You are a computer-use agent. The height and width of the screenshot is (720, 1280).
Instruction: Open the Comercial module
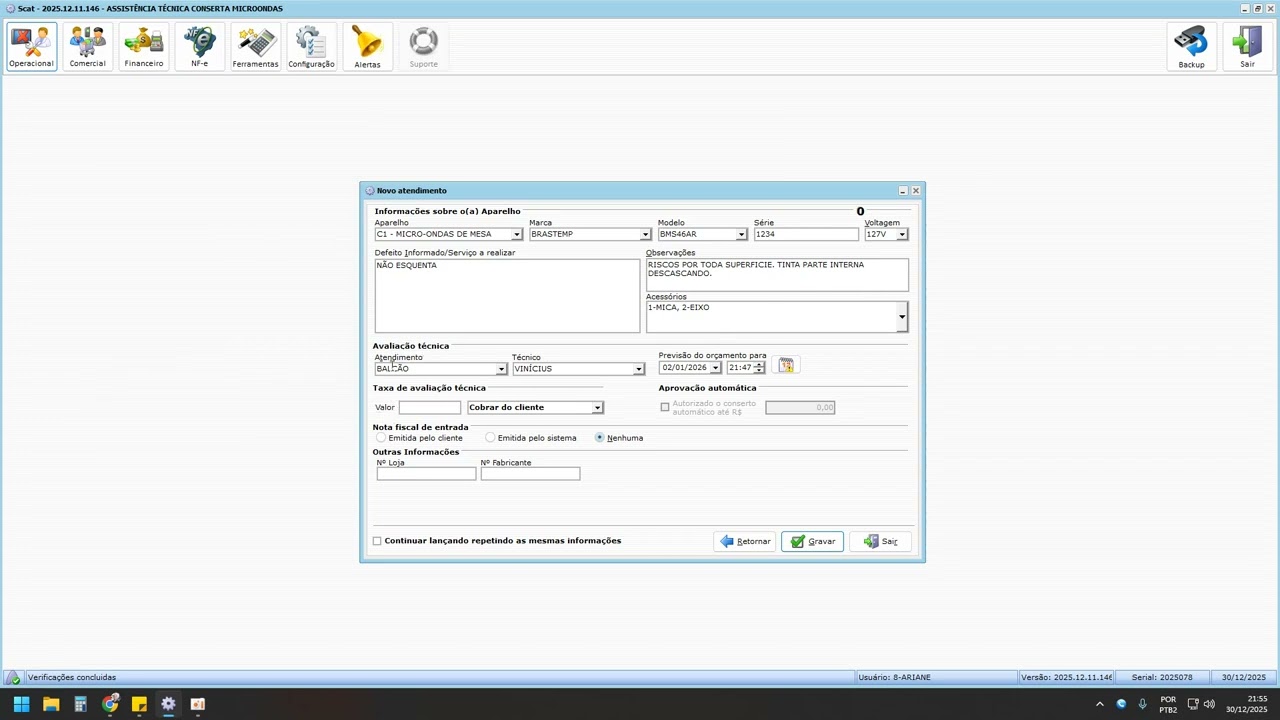coord(88,46)
